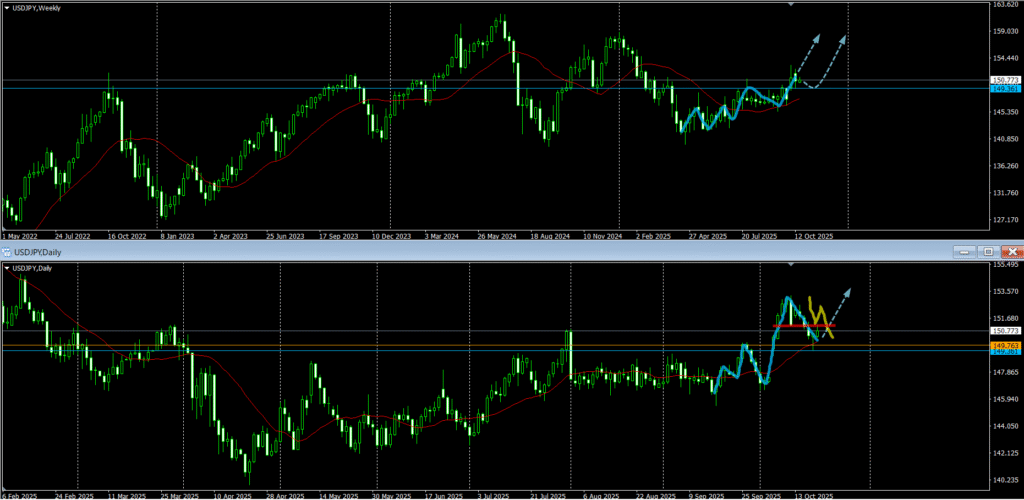The image size is (1024, 500).
Task: Click the 150.773 price label on daily chart
Action: tap(1004, 330)
